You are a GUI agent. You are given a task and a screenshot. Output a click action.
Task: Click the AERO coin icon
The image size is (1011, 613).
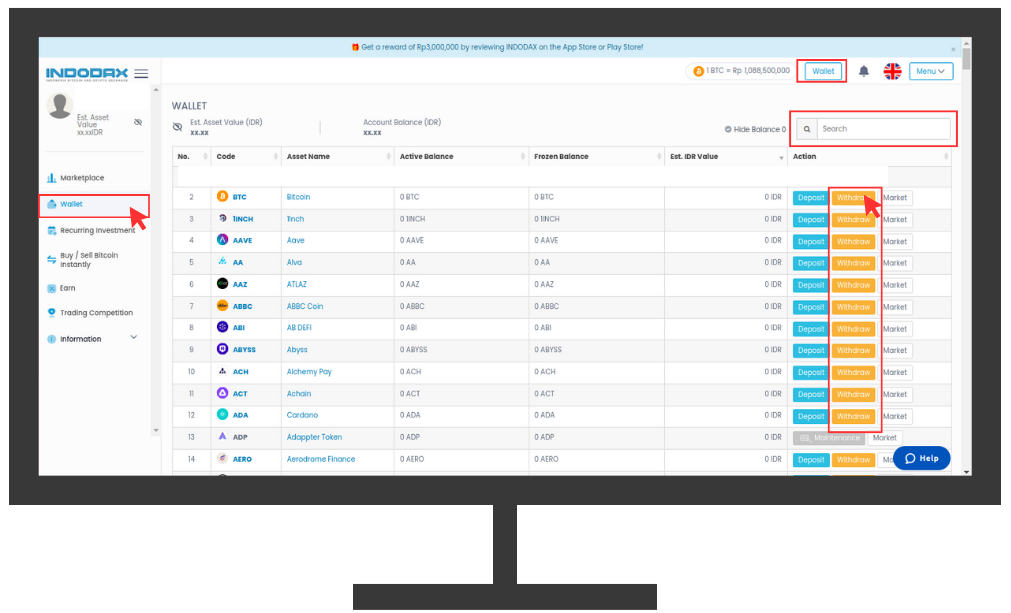click(x=222, y=458)
